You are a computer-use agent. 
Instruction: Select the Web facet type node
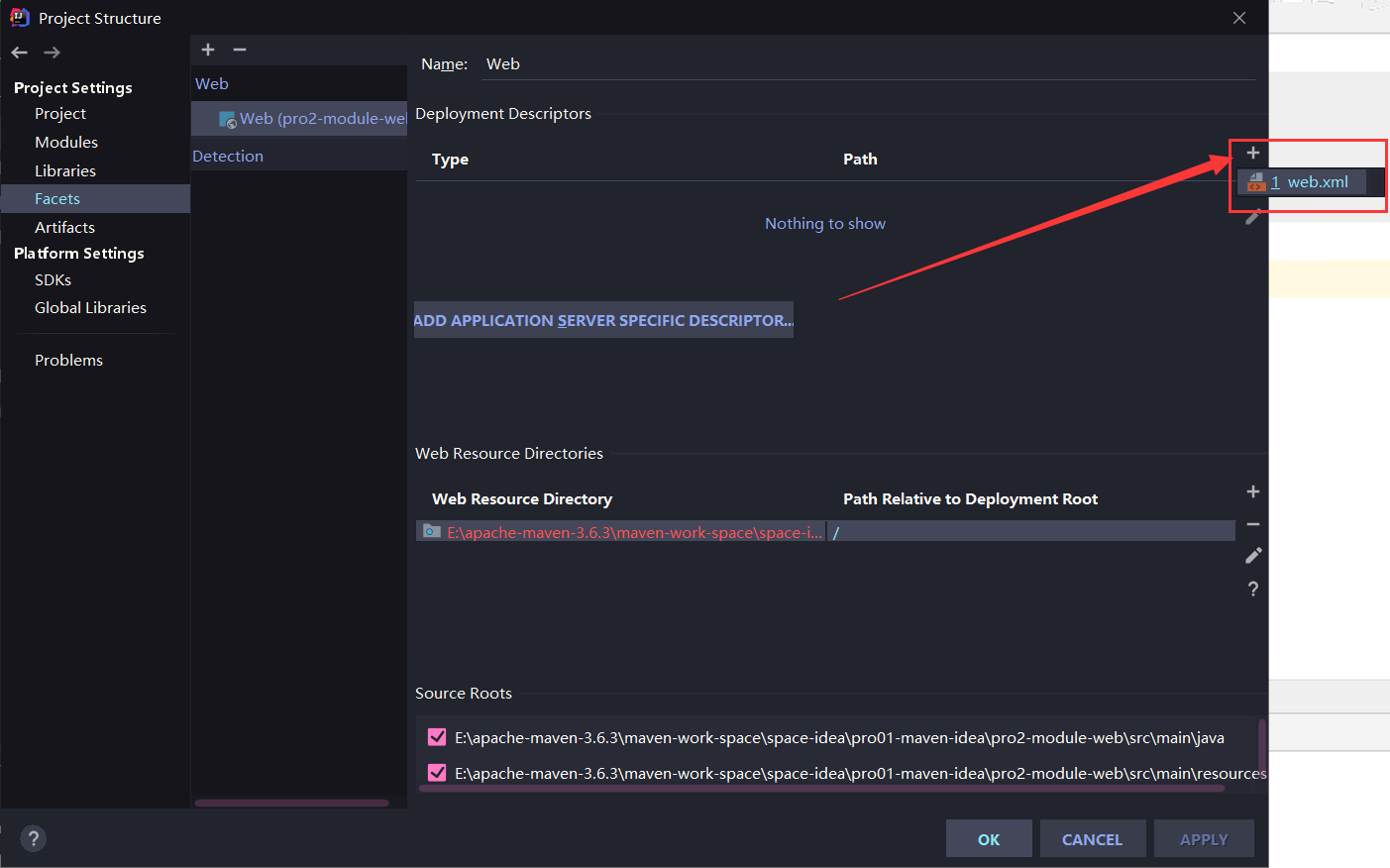coord(212,84)
